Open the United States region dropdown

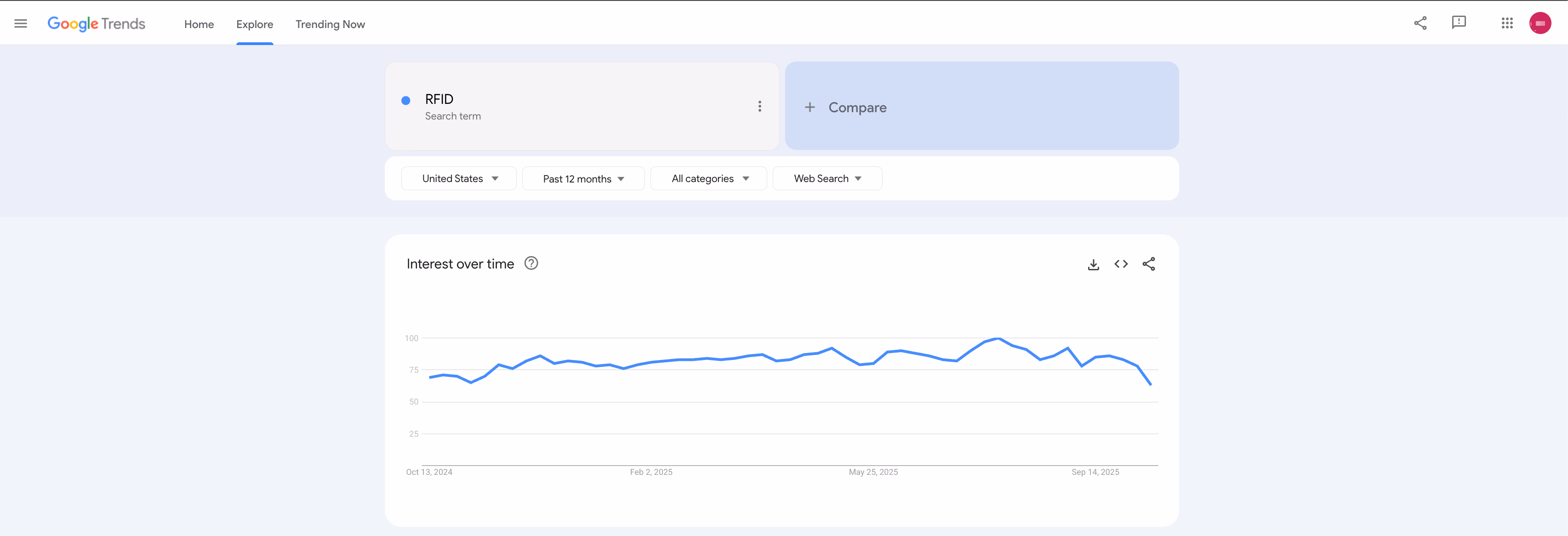pos(458,178)
